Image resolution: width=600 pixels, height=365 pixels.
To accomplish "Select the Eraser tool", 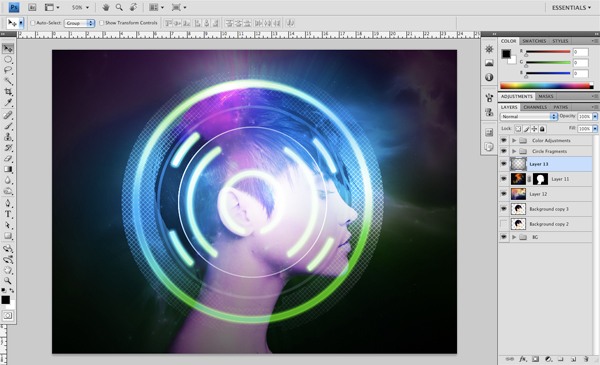I will (8, 158).
